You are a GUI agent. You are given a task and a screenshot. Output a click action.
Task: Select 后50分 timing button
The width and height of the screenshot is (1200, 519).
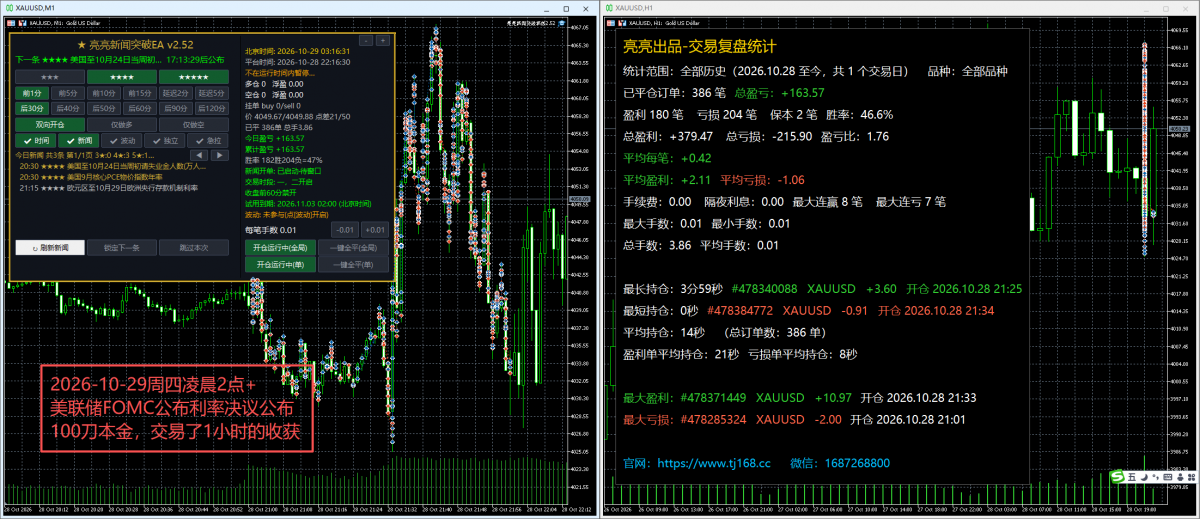tap(104, 108)
